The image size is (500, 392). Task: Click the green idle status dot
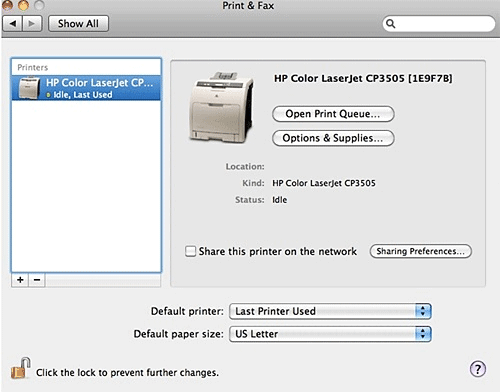[x=48, y=95]
